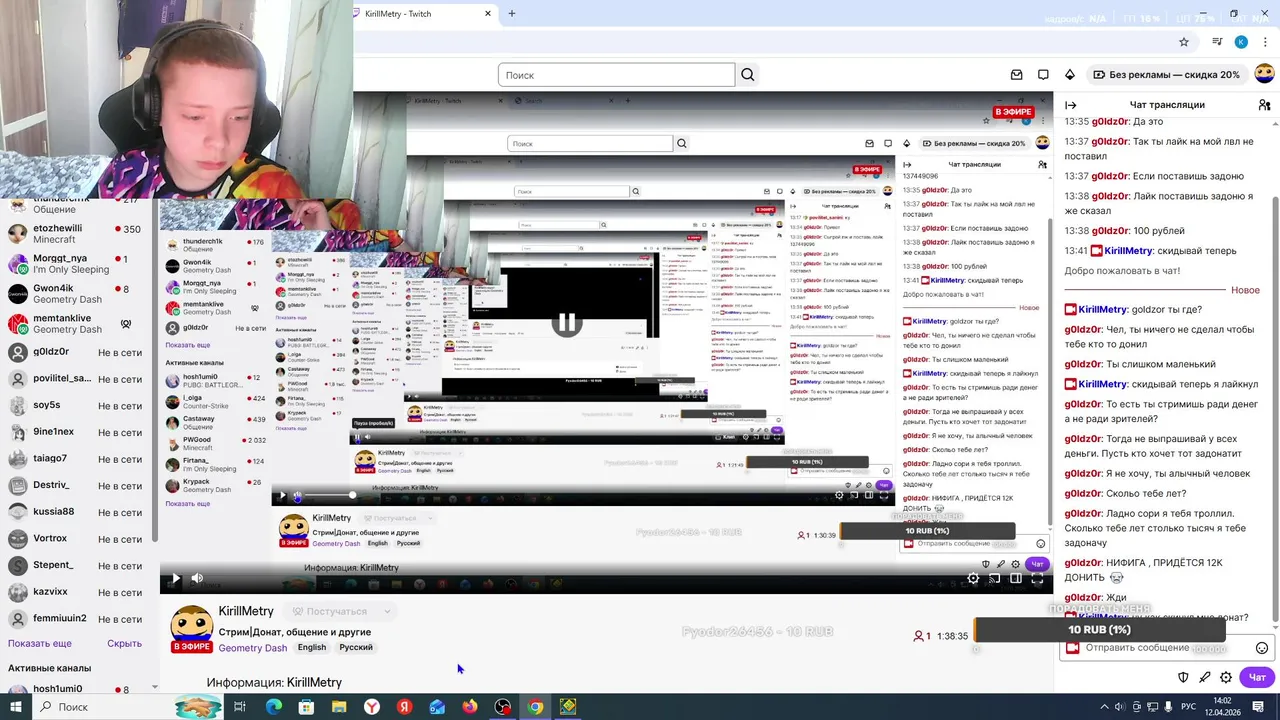Click the magnifier search button on Twitch

click(748, 75)
